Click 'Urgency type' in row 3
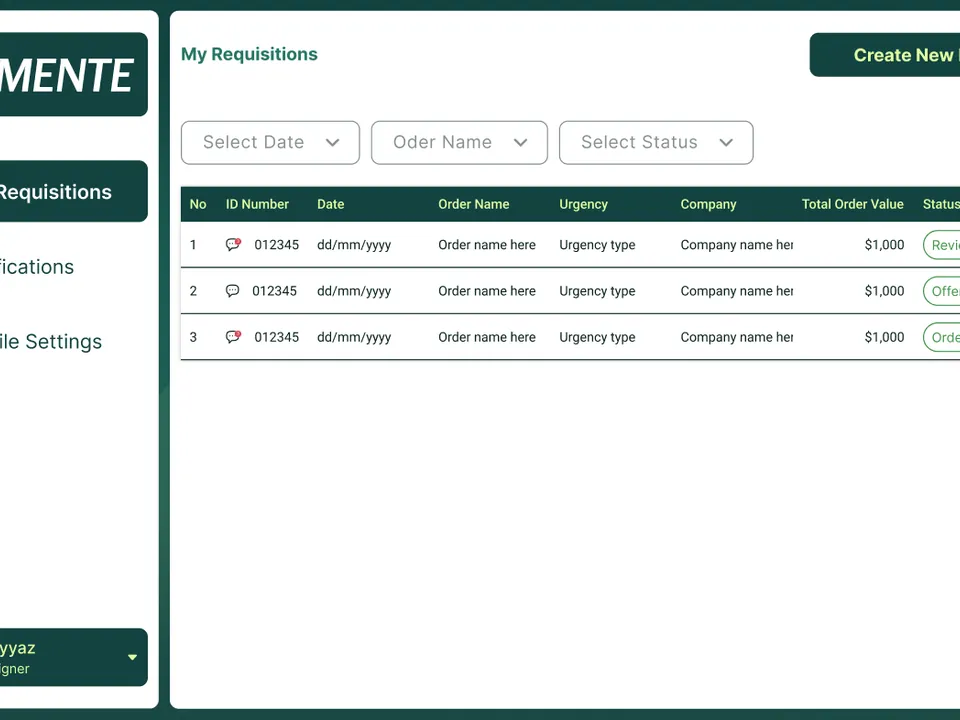 click(597, 337)
